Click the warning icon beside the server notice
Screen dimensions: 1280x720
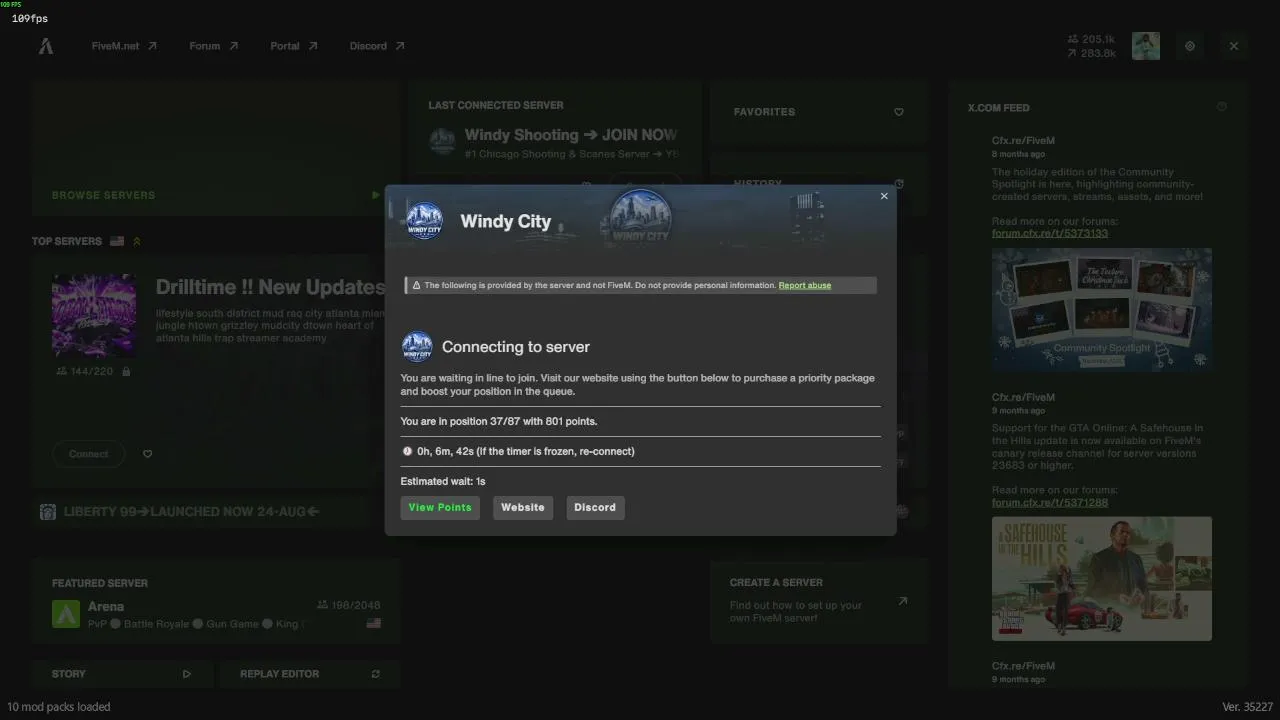coord(417,286)
